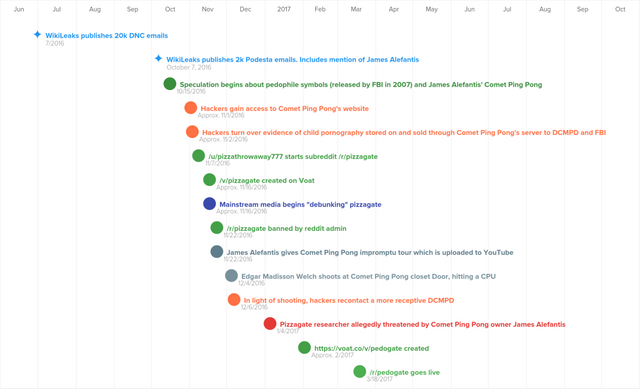Click the '12/6/2016' date text
Viewport: 640px width, 389px height.
tap(254, 307)
